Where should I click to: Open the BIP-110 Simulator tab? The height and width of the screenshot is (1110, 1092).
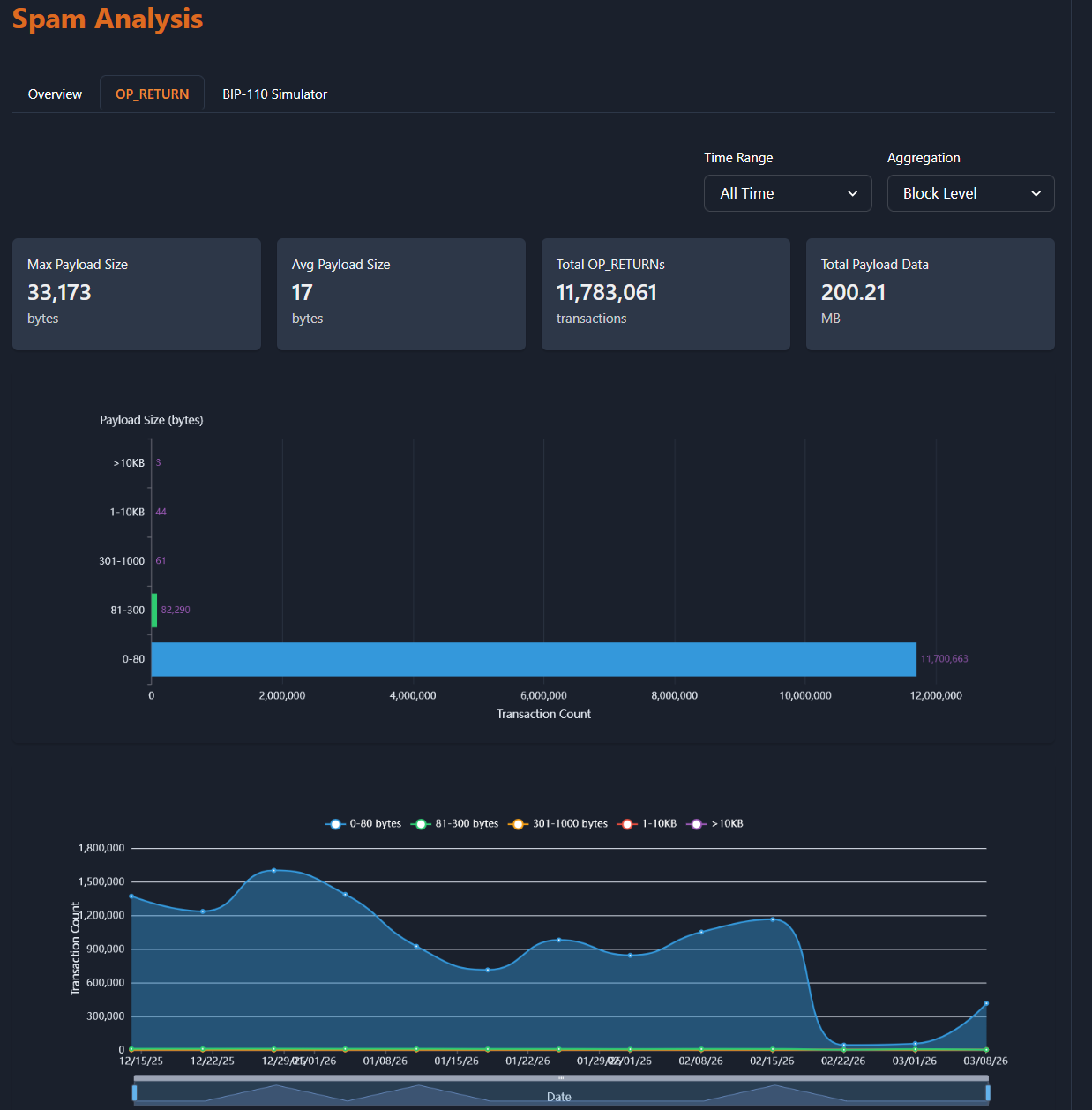(274, 94)
